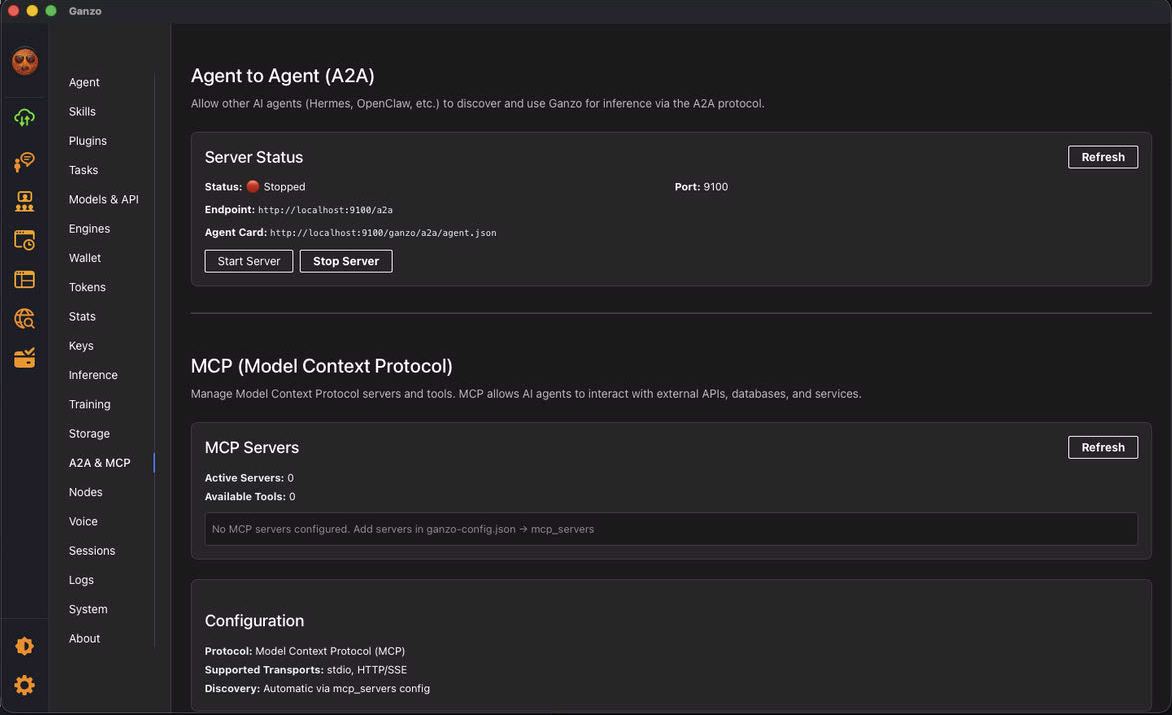Open the Logs section
This screenshot has height=715, width=1172.
point(81,580)
